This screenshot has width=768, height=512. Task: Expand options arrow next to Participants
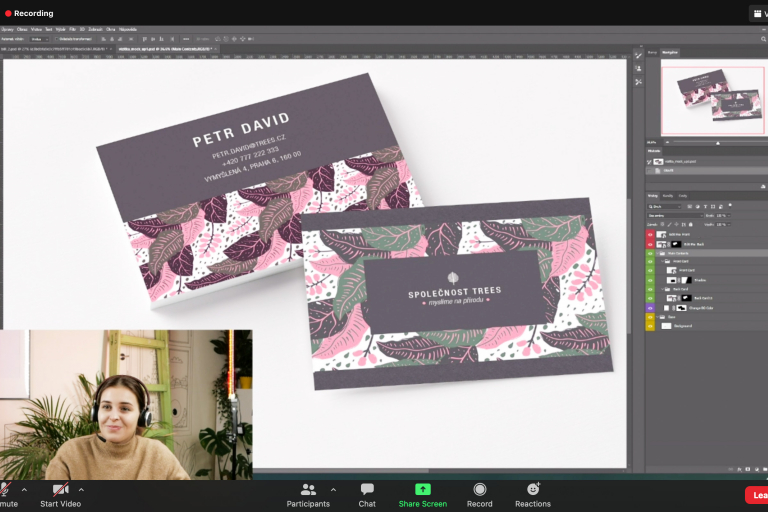click(x=333, y=490)
